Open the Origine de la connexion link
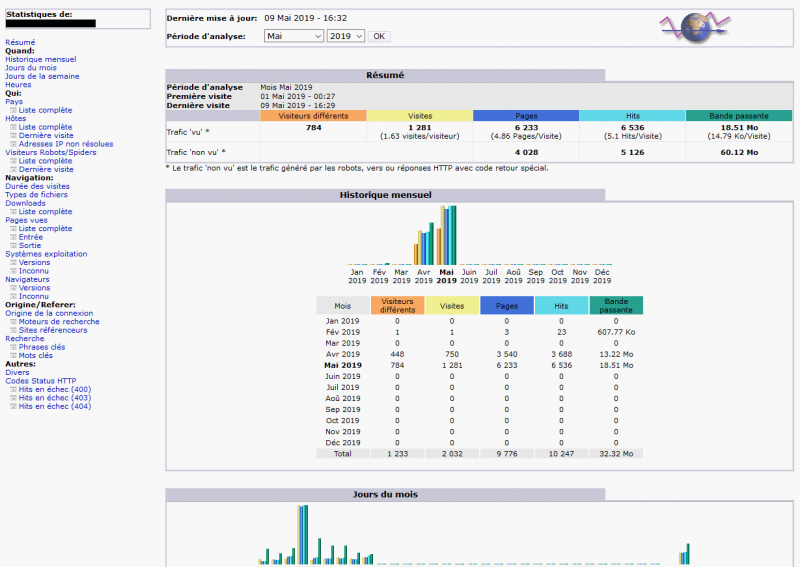Screen dimensions: 800x567 pyautogui.click(x=49, y=313)
